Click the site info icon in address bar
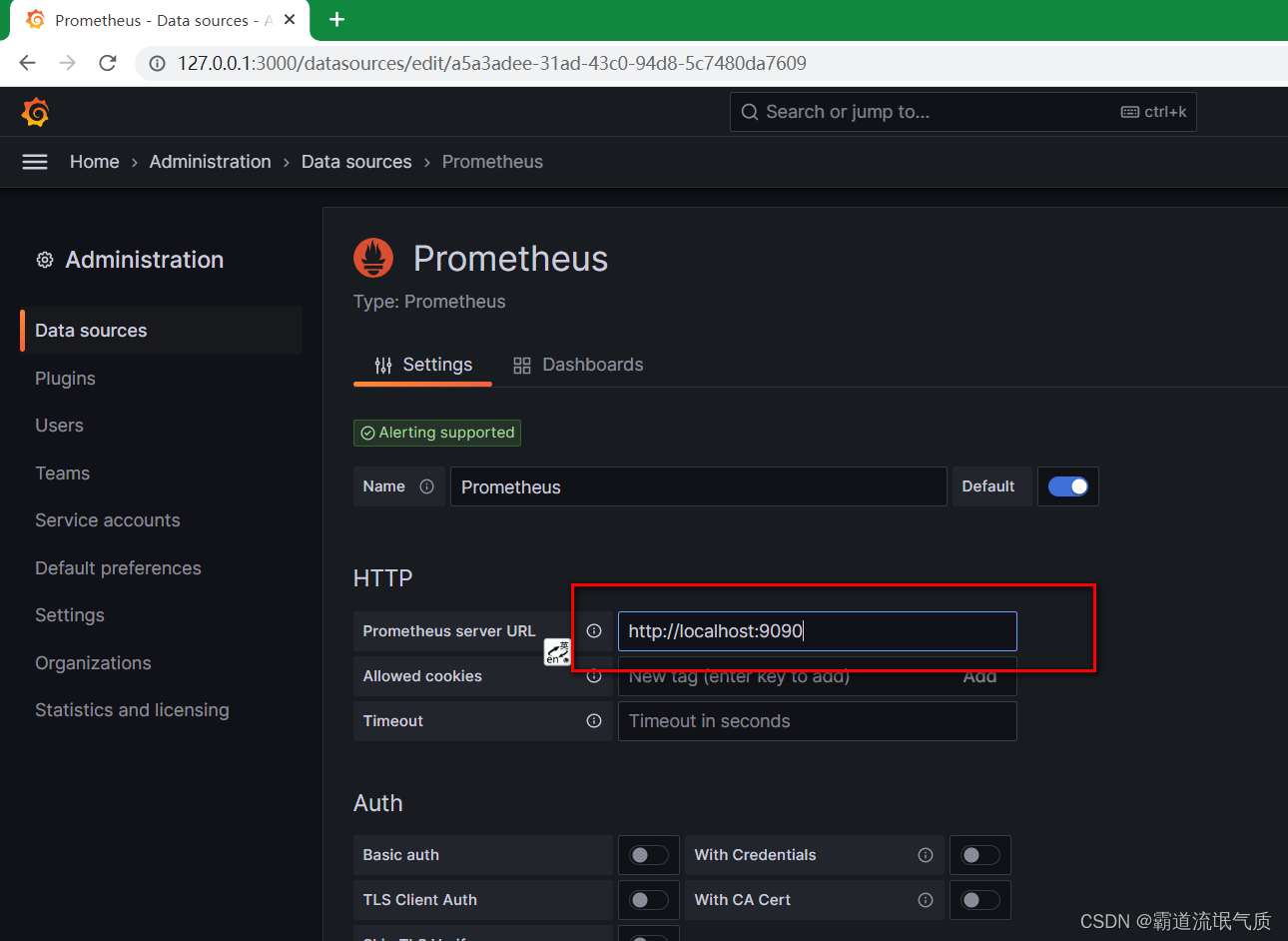This screenshot has height=941, width=1288. pos(157,63)
